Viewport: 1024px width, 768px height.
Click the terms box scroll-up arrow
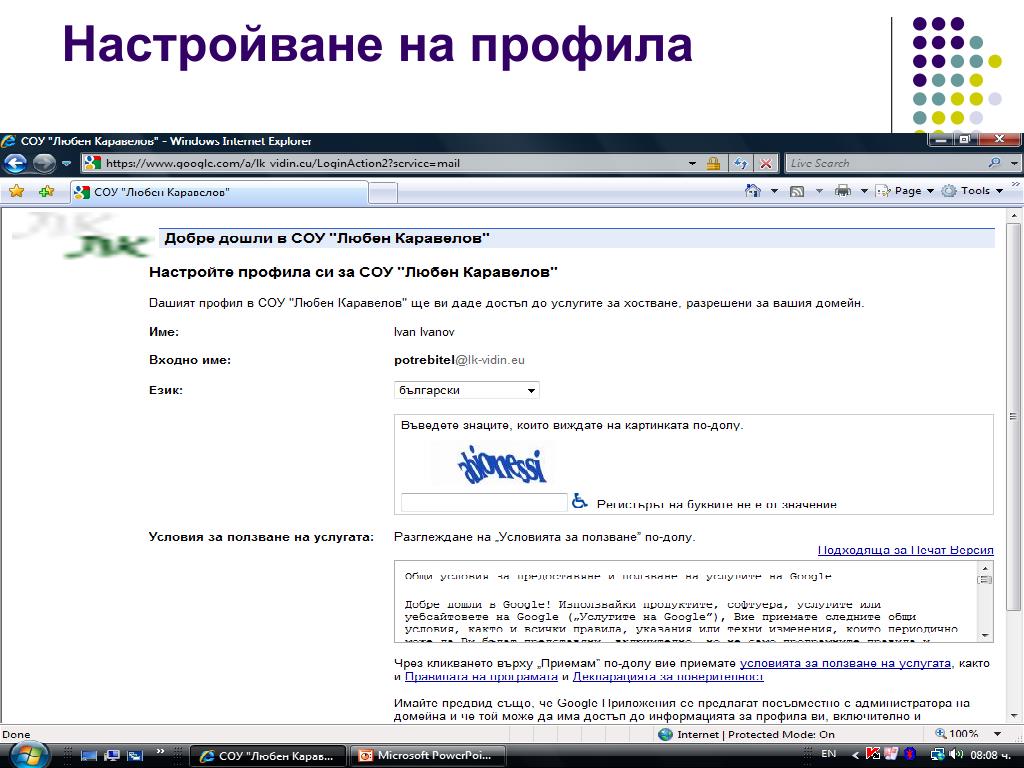[985, 569]
